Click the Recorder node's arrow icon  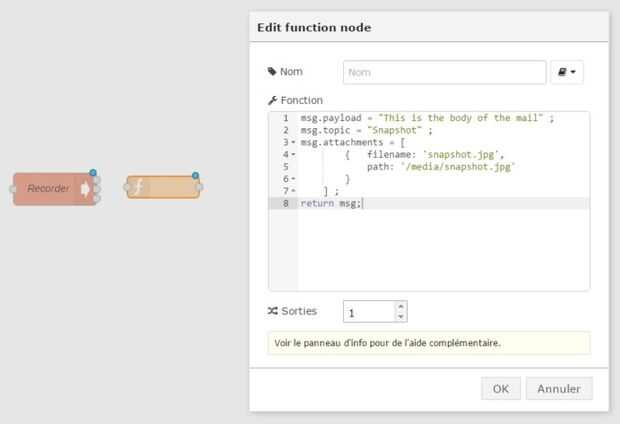[x=85, y=188]
